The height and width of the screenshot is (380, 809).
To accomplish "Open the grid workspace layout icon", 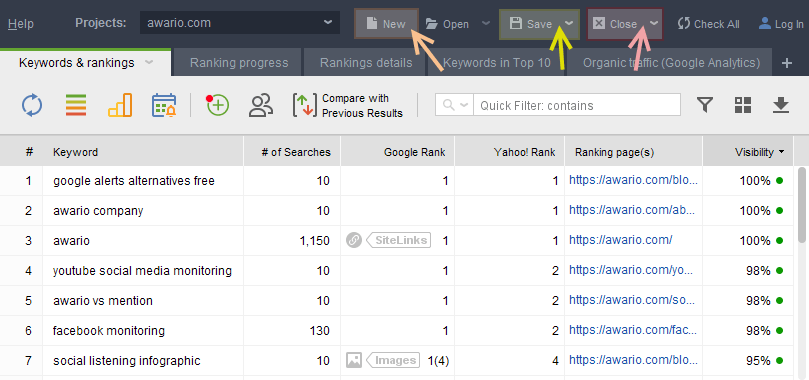I will pyautogui.click(x=743, y=105).
